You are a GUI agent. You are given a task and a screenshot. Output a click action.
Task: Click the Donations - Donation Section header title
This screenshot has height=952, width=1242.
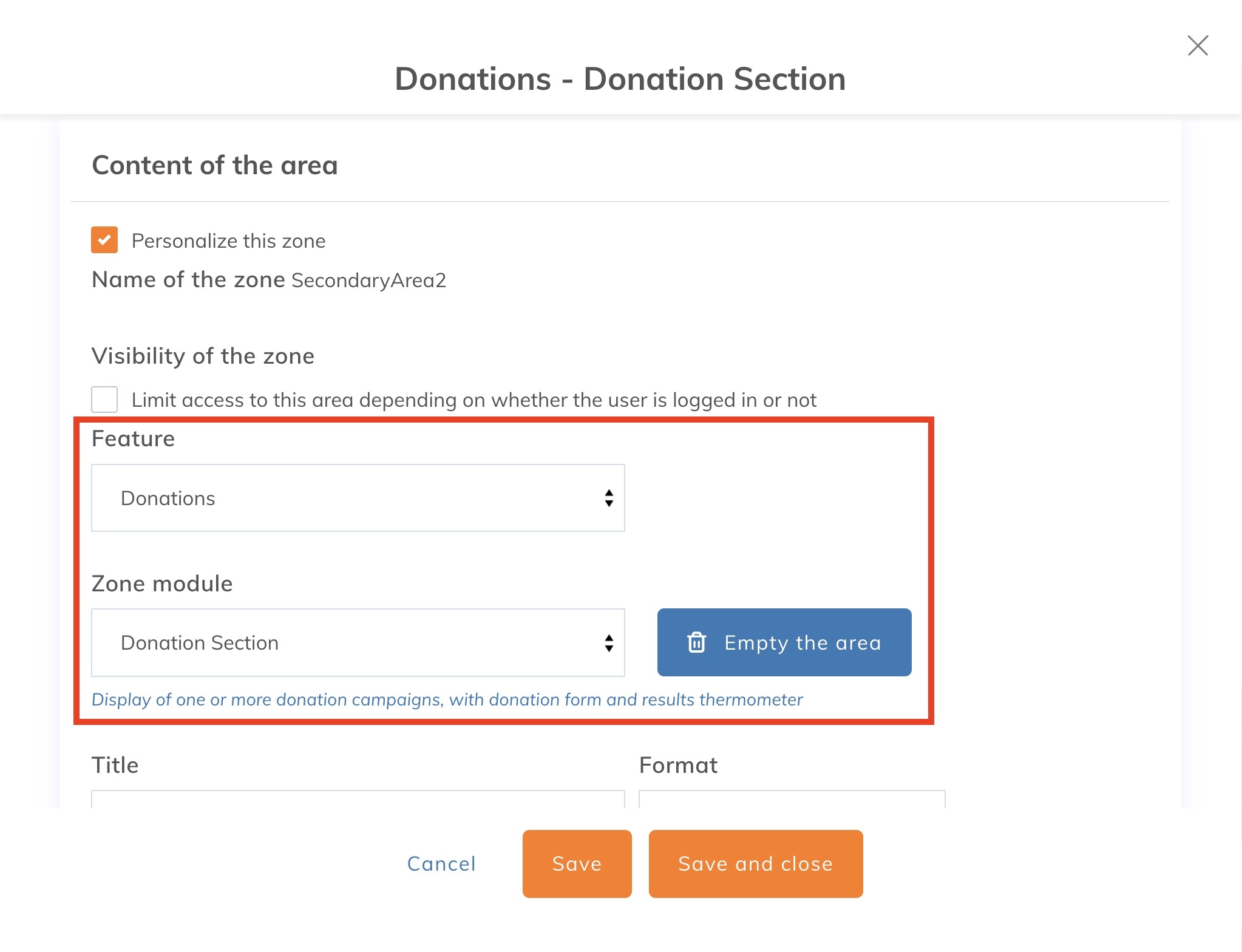(x=621, y=78)
